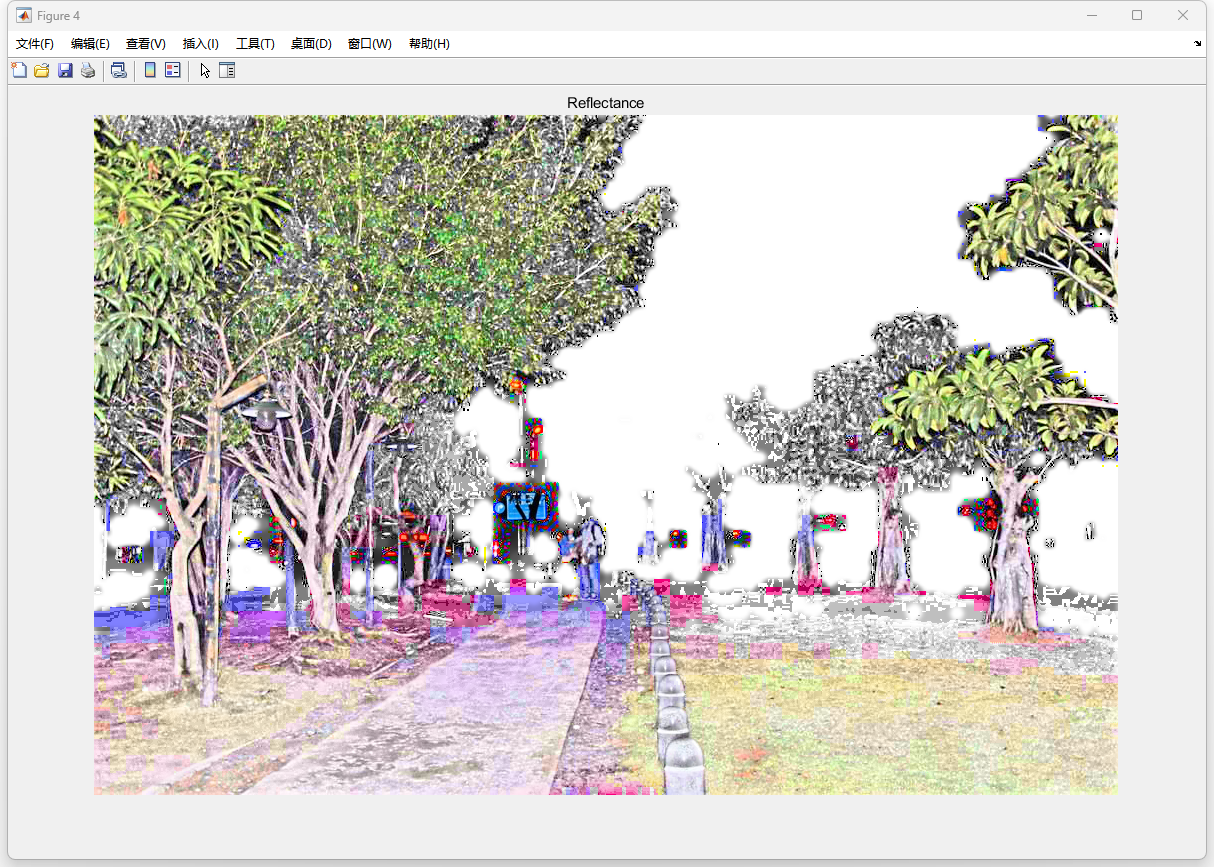Open the 窗口(W) menu
Screen dimensions: 1214x867
coord(369,44)
